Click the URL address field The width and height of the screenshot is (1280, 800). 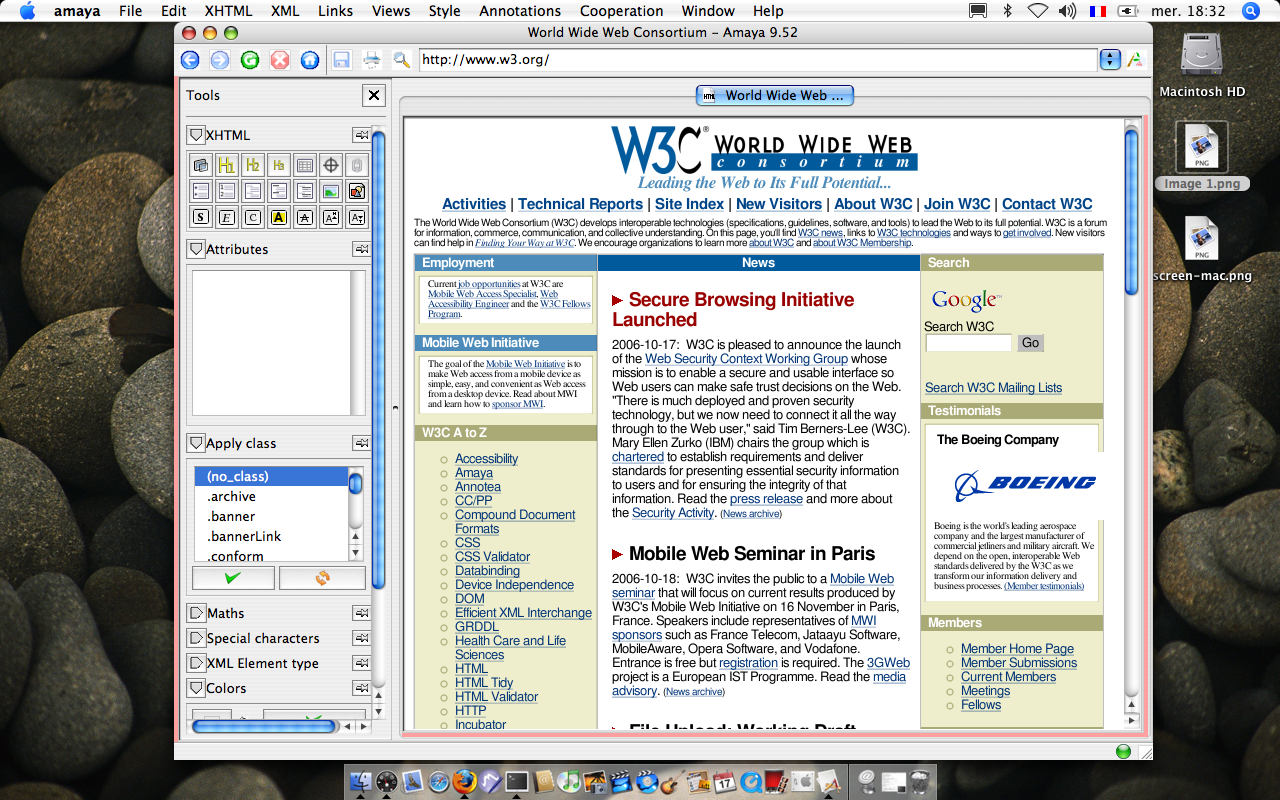coord(758,60)
